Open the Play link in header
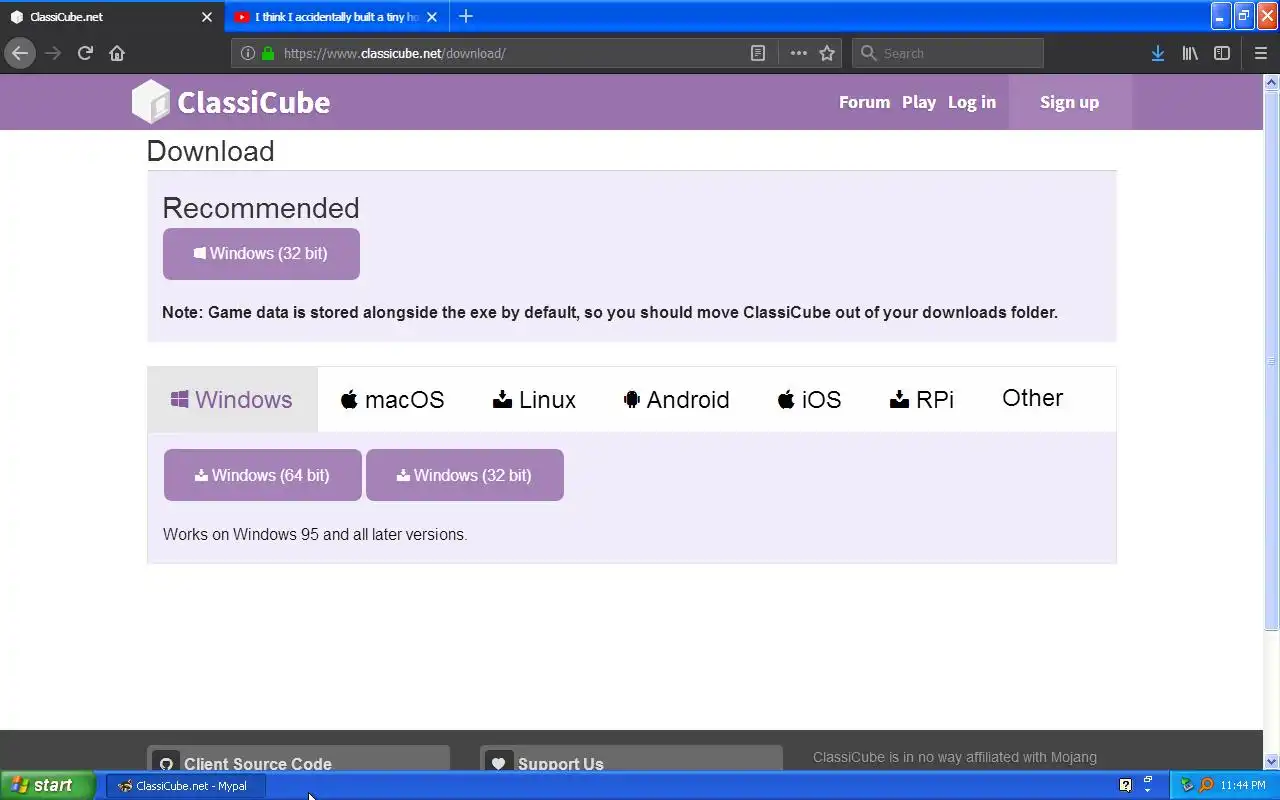This screenshot has width=1280, height=800. tap(919, 102)
